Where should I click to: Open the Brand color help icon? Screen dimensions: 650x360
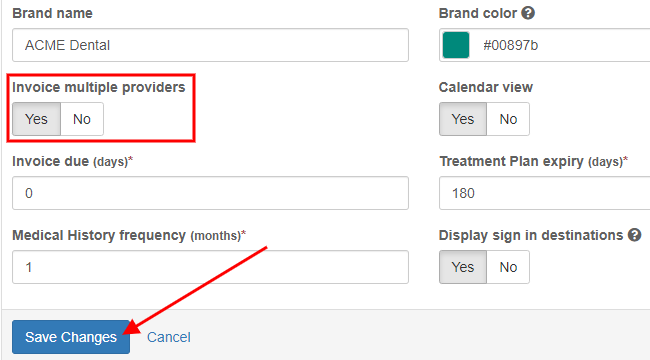(x=528, y=13)
